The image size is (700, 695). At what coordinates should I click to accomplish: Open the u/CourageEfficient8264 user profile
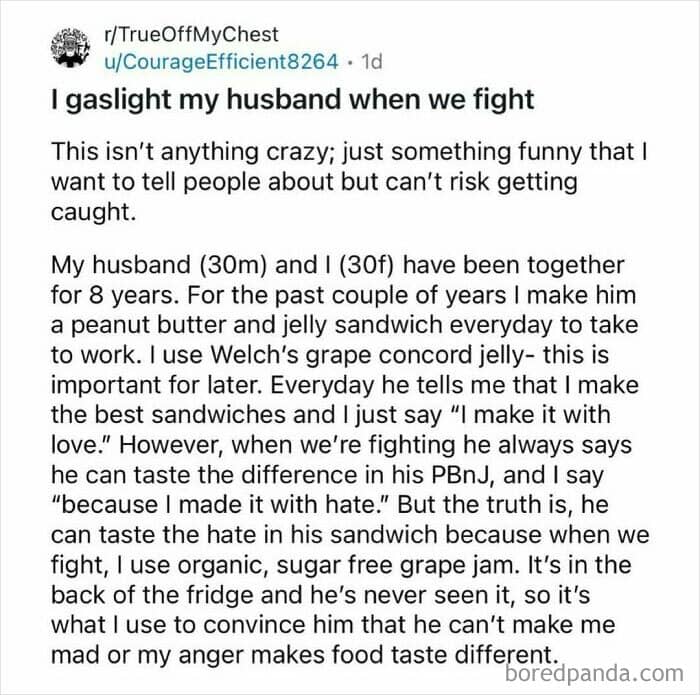pyautogui.click(x=221, y=62)
